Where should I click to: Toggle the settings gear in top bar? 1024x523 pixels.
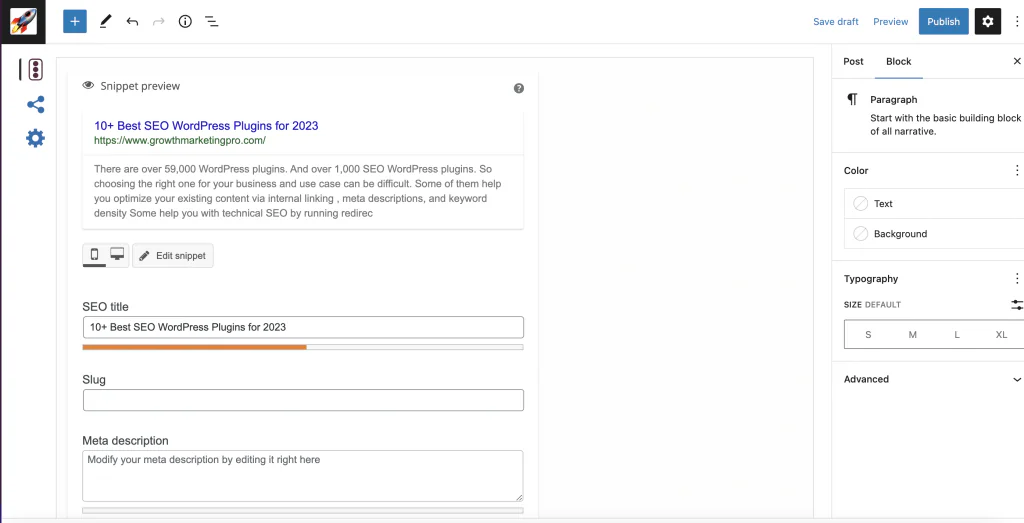[988, 22]
